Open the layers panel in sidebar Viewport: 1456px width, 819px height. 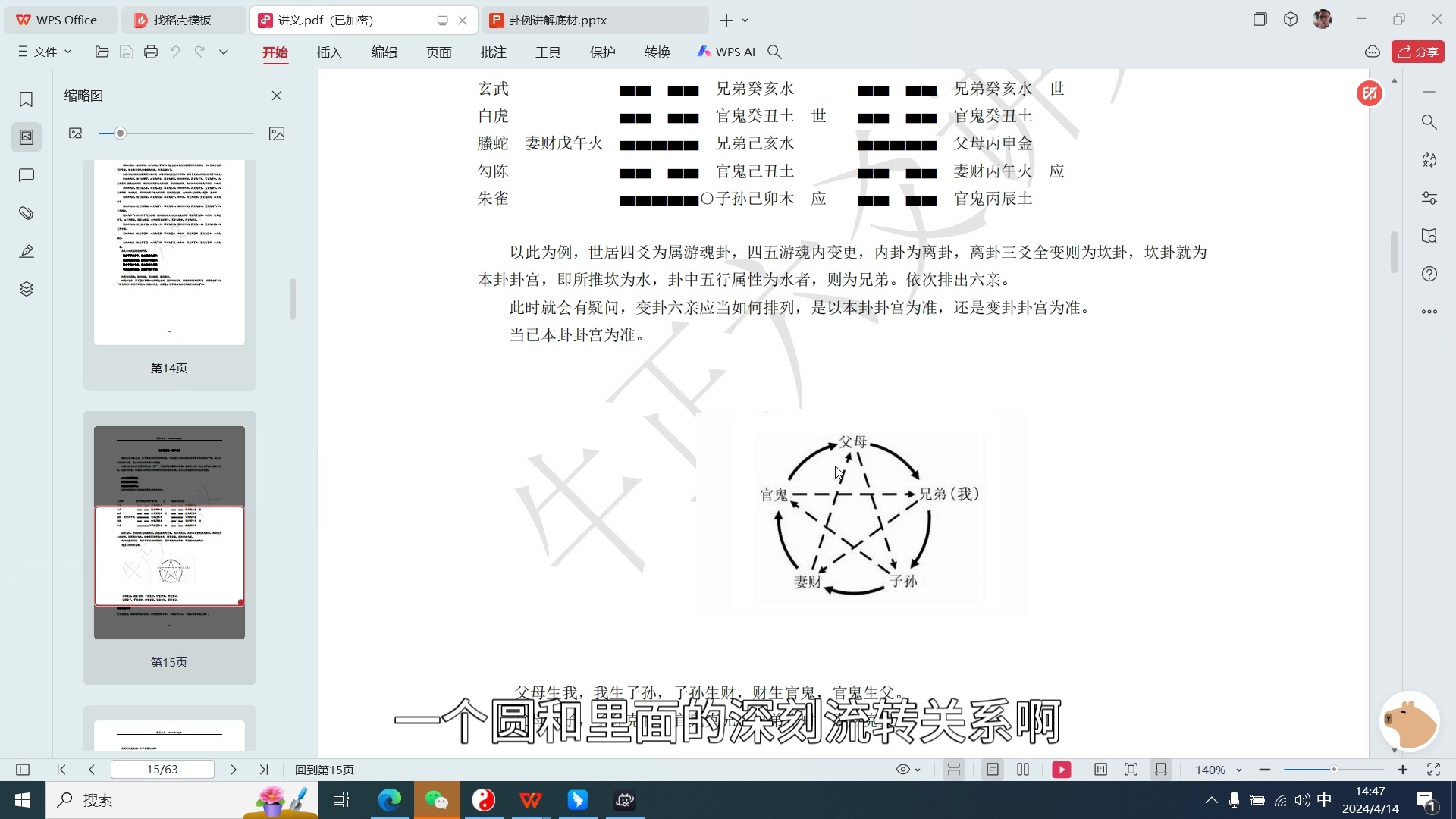26,289
